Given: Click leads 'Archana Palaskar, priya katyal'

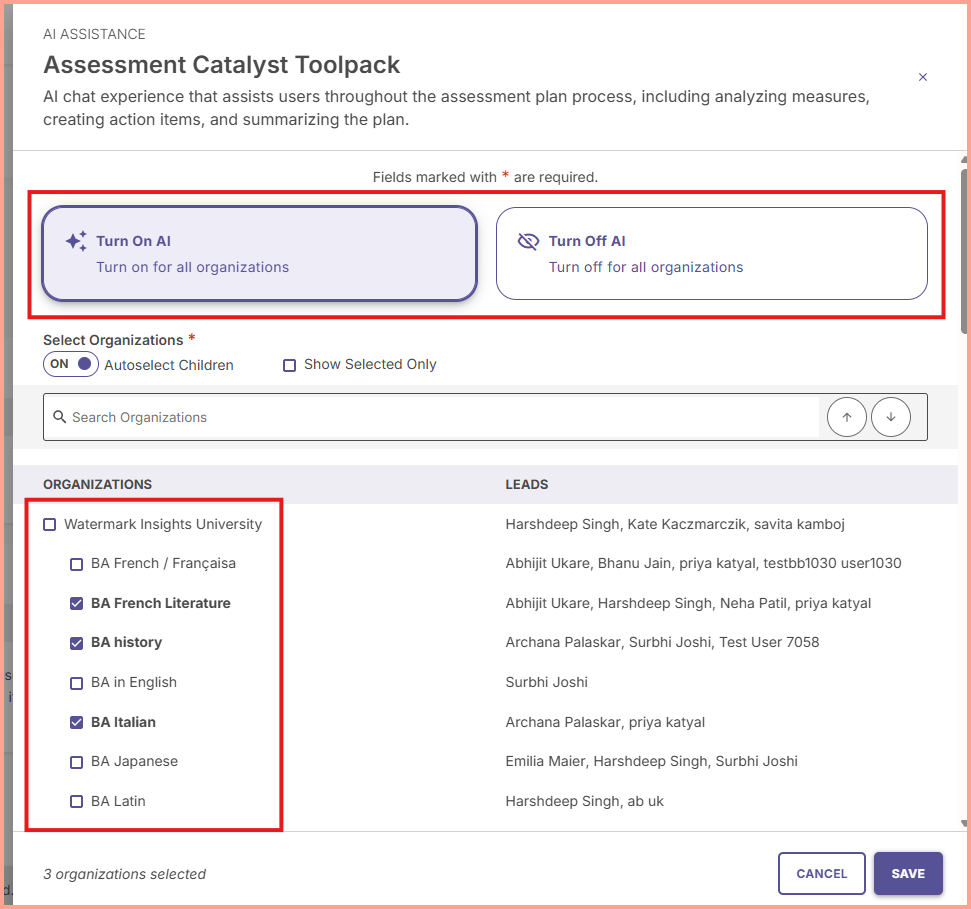Looking at the screenshot, I should [x=605, y=722].
